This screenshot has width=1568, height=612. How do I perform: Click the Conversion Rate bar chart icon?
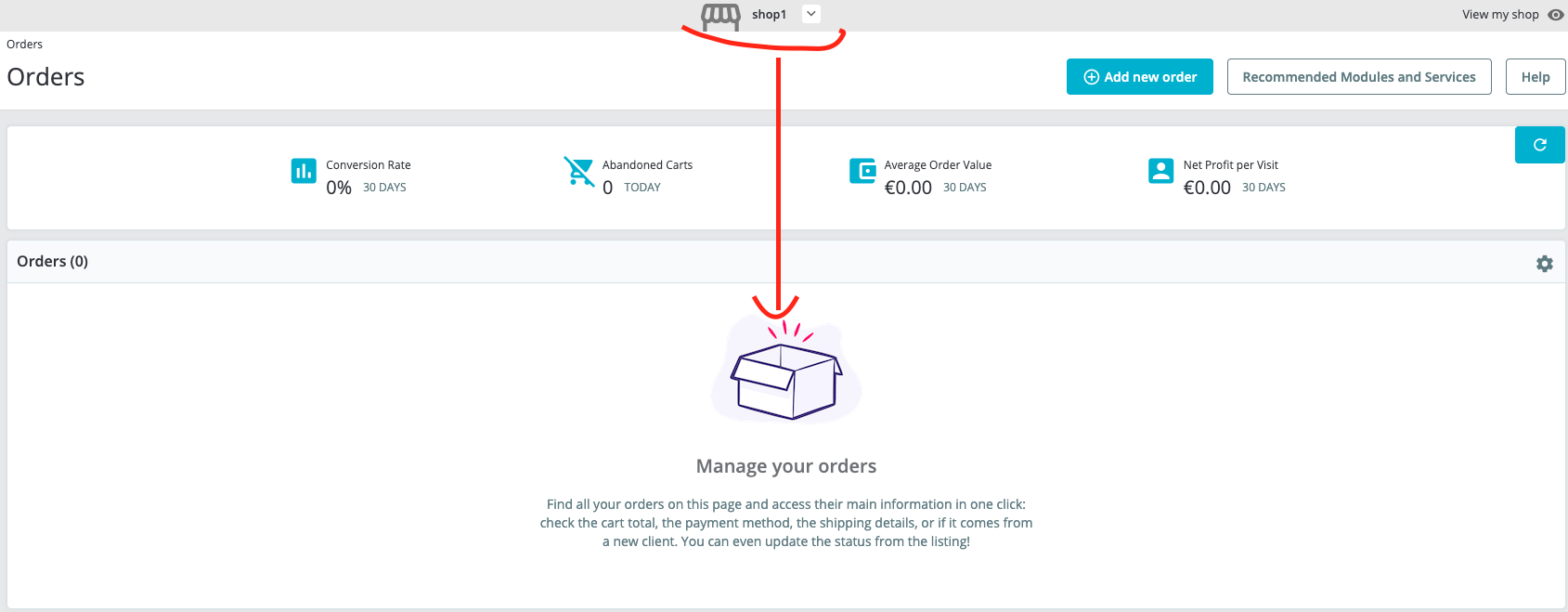click(x=304, y=172)
